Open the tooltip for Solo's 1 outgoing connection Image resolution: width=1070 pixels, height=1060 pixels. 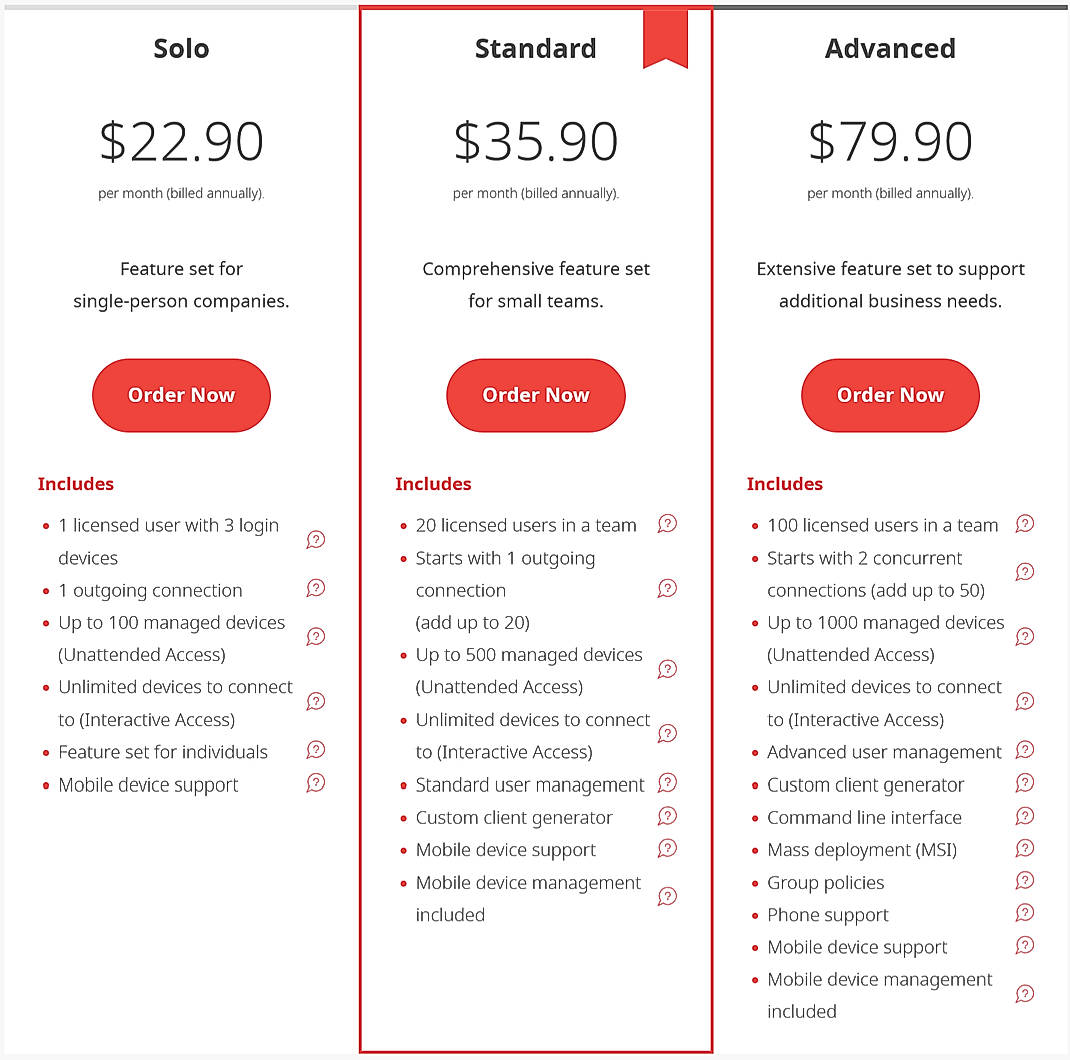(x=316, y=589)
